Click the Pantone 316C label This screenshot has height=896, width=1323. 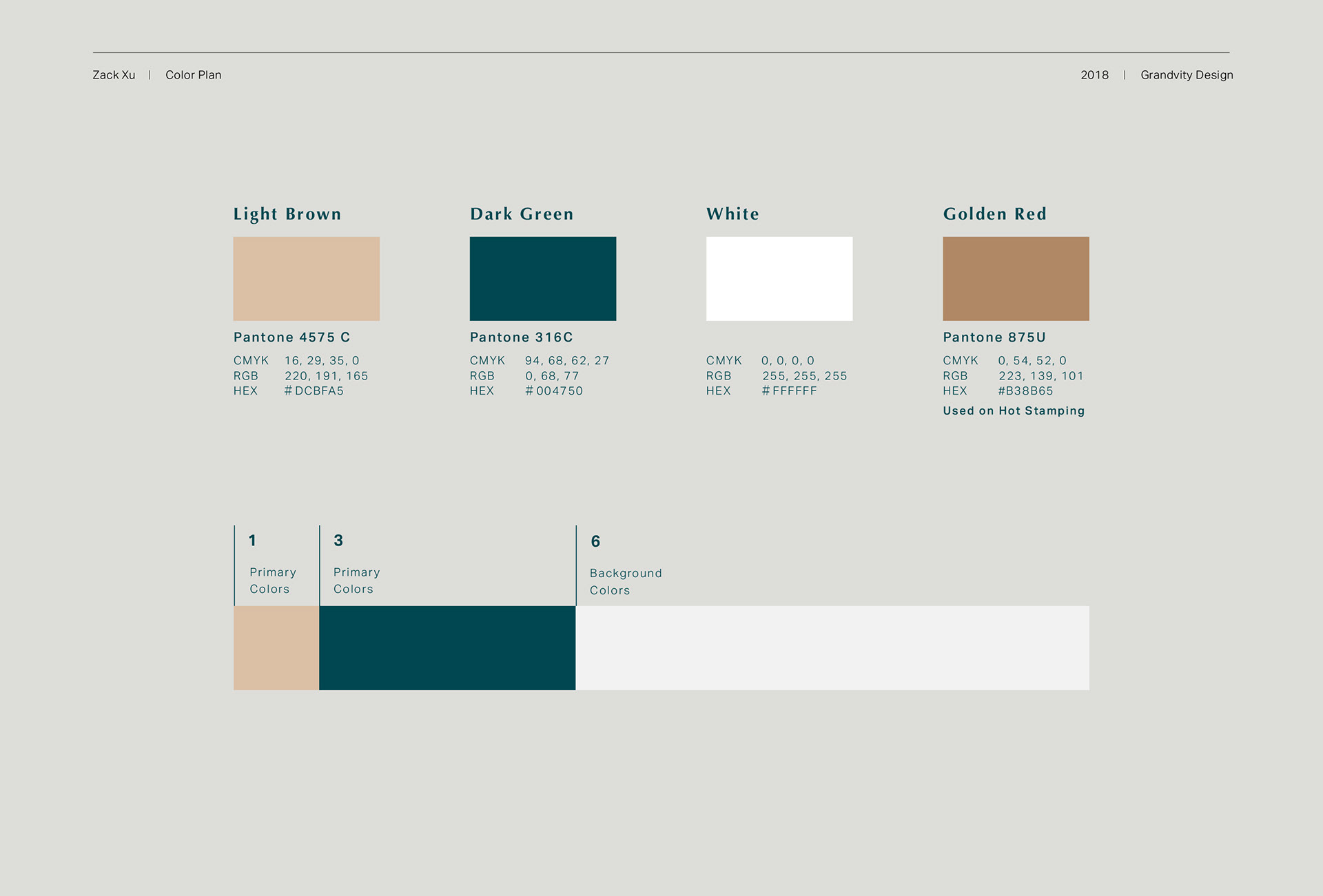click(521, 337)
